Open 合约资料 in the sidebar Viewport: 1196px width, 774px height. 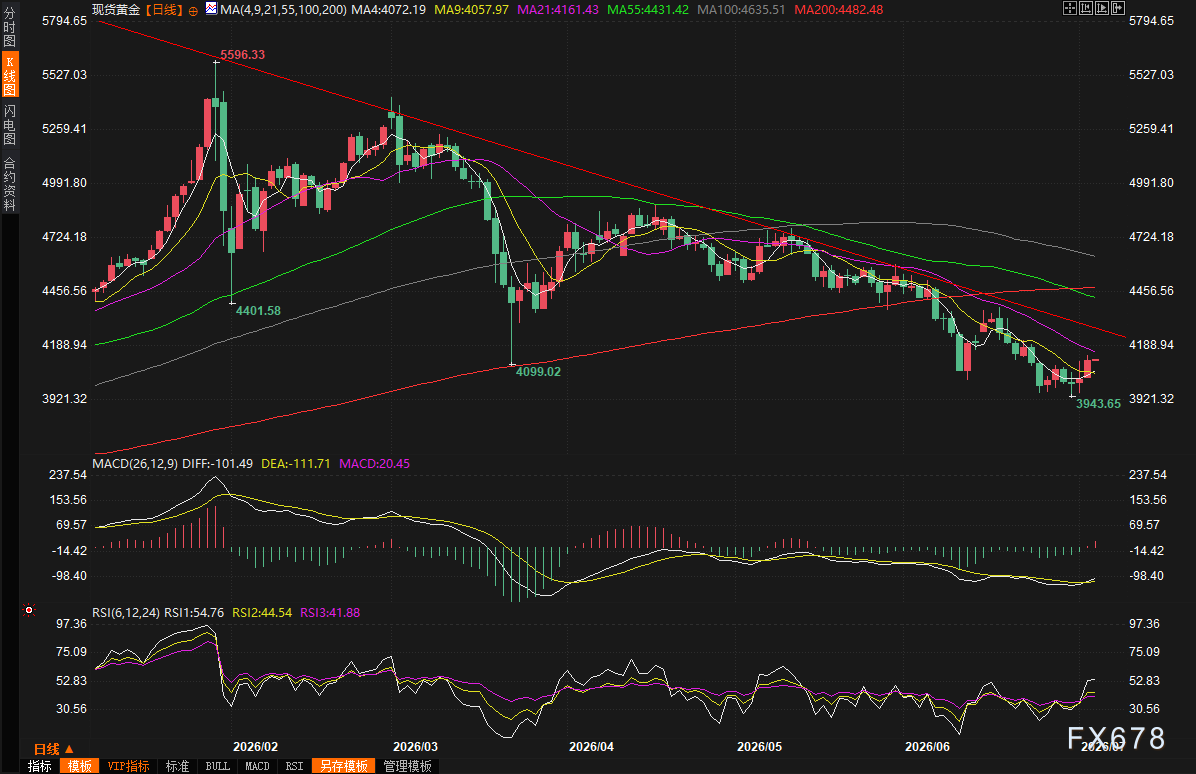point(9,183)
